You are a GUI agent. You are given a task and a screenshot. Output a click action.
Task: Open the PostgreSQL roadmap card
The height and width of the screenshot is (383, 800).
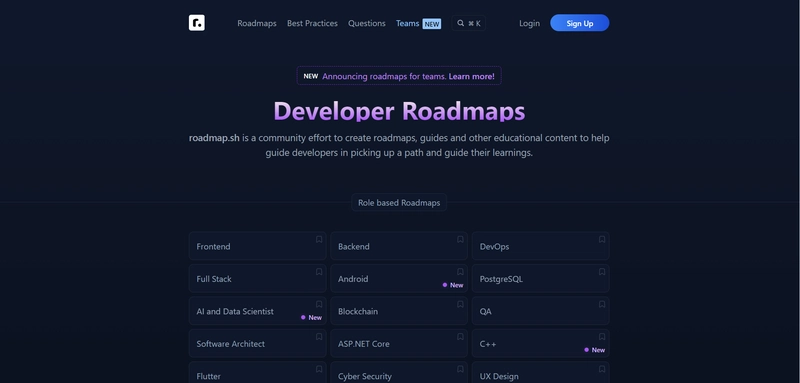[x=540, y=278]
